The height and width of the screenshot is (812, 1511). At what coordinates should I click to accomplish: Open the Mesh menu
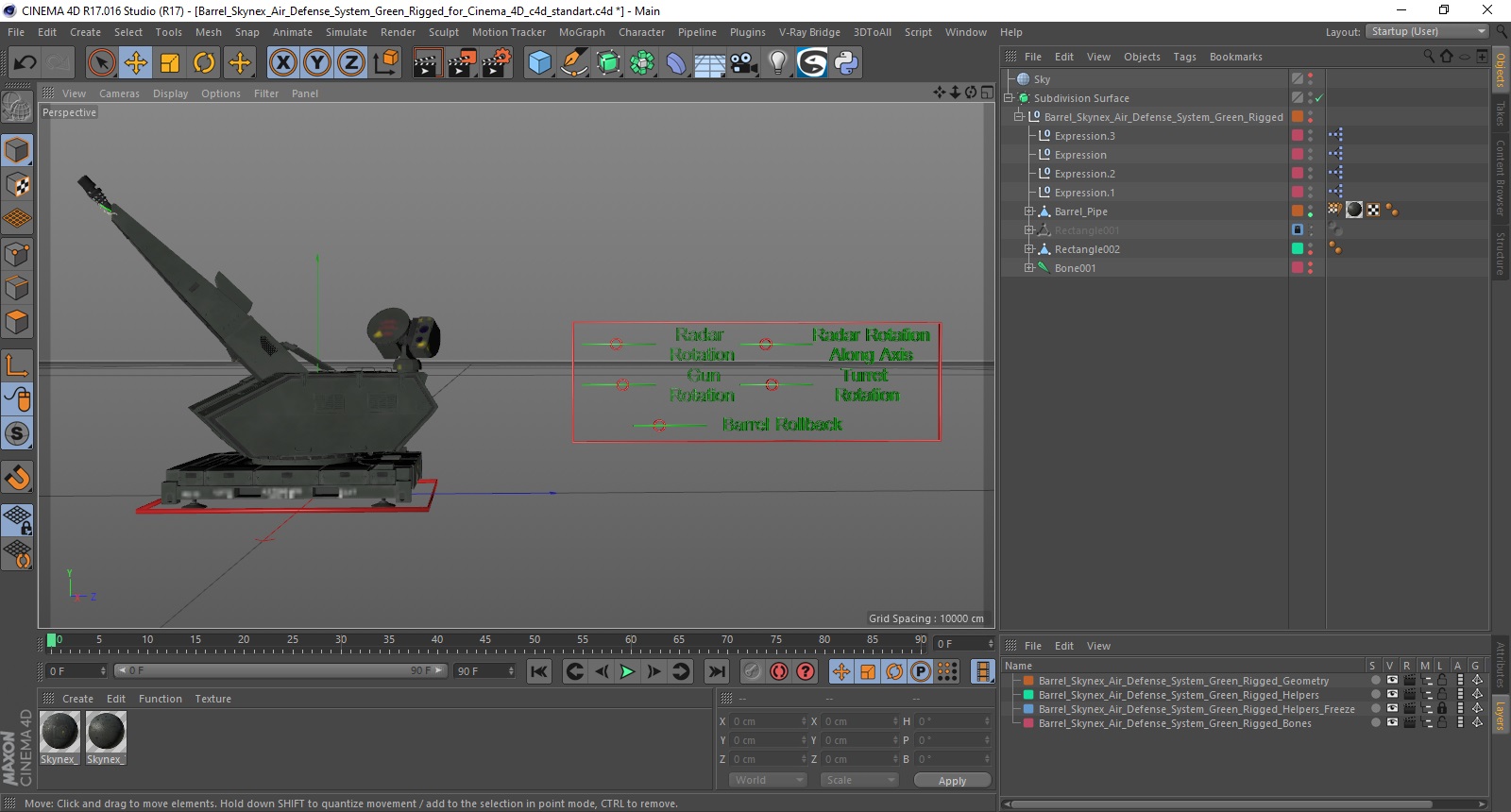tap(209, 32)
